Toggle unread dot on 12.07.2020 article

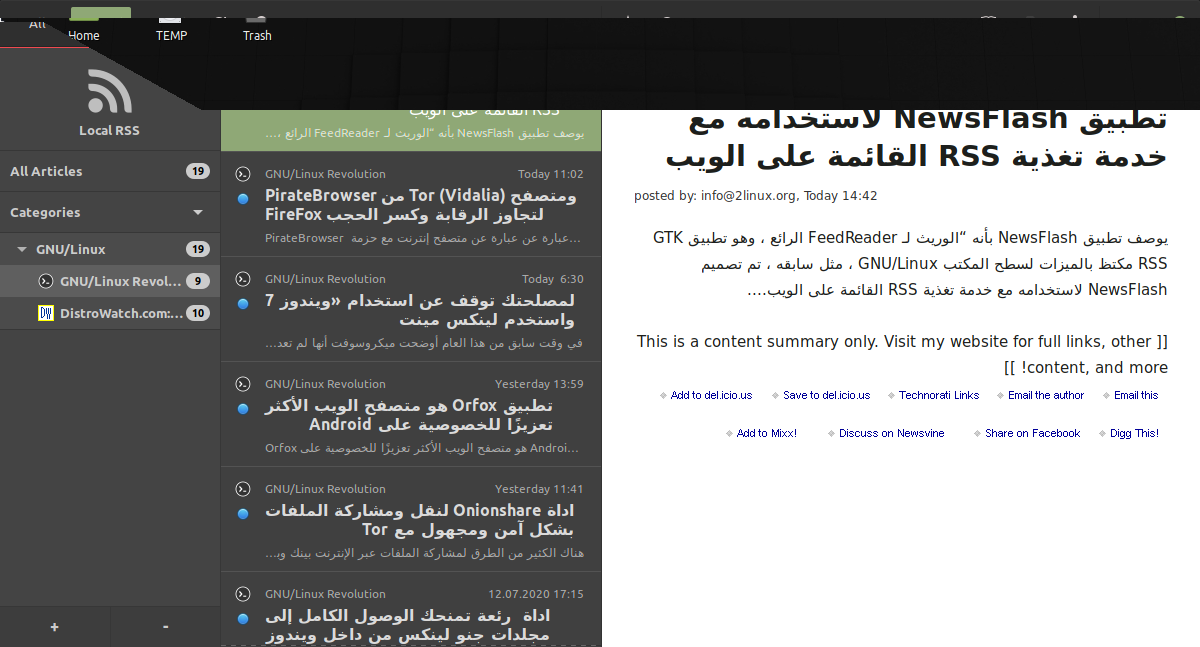(x=243, y=619)
